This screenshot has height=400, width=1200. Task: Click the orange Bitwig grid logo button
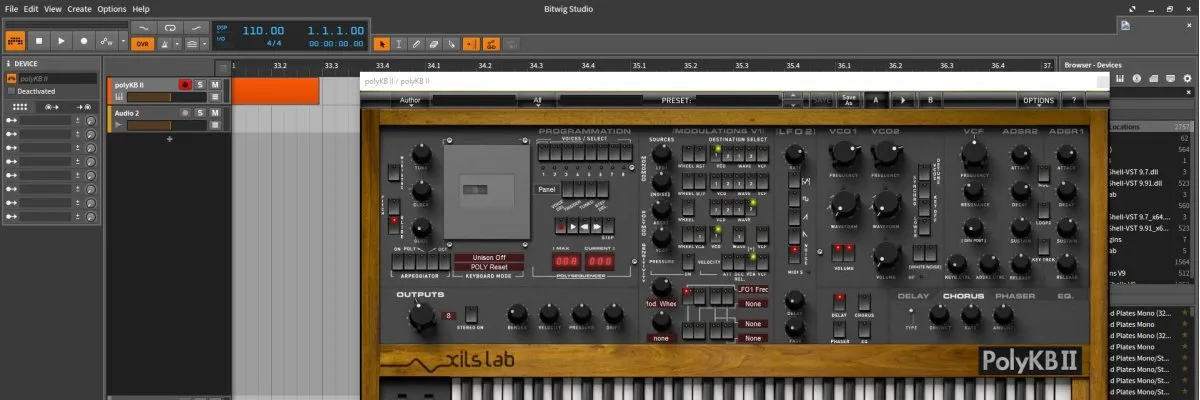point(15,41)
